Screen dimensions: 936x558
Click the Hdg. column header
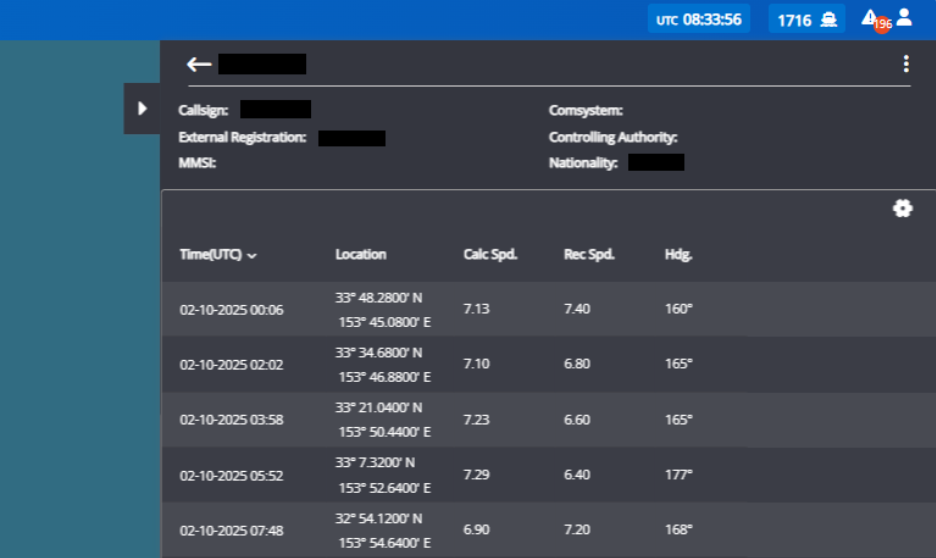pyautogui.click(x=679, y=255)
